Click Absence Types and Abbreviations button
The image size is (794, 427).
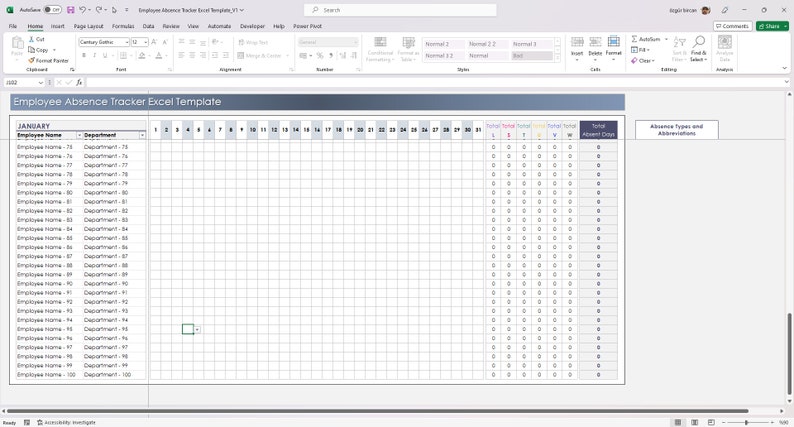[677, 130]
